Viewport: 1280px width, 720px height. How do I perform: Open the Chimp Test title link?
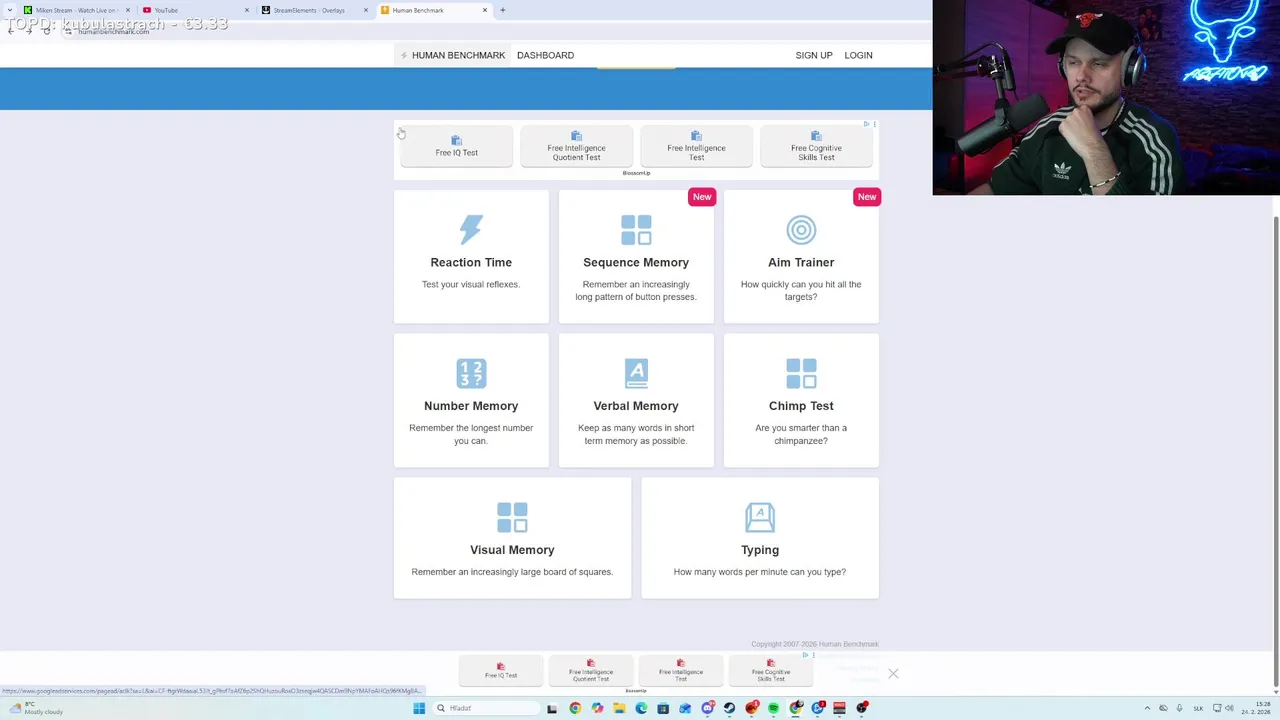pyautogui.click(x=801, y=406)
